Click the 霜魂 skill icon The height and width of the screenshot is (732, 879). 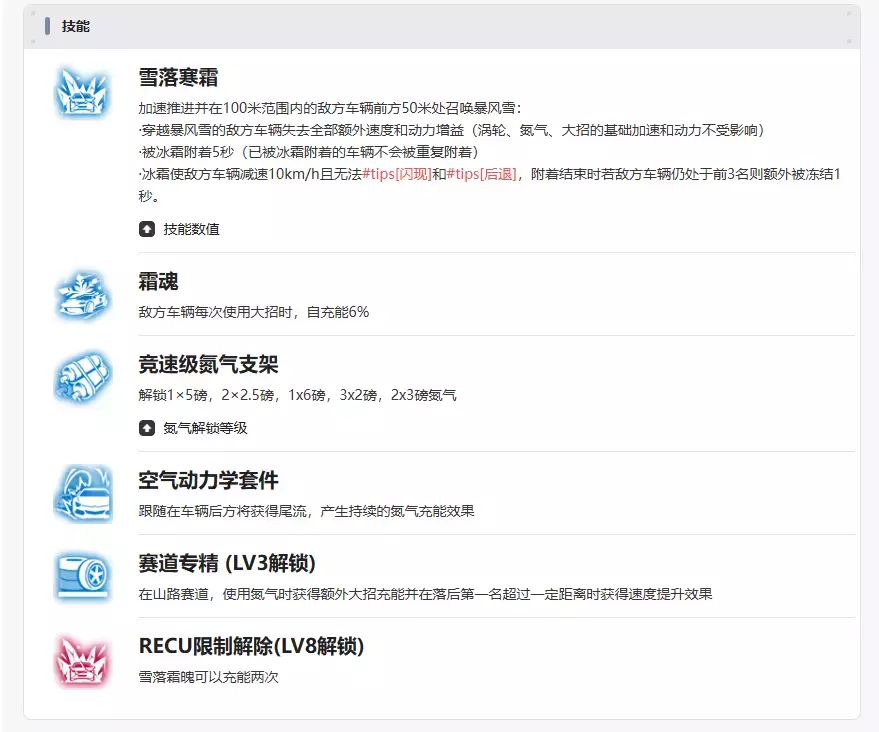pyautogui.click(x=81, y=295)
